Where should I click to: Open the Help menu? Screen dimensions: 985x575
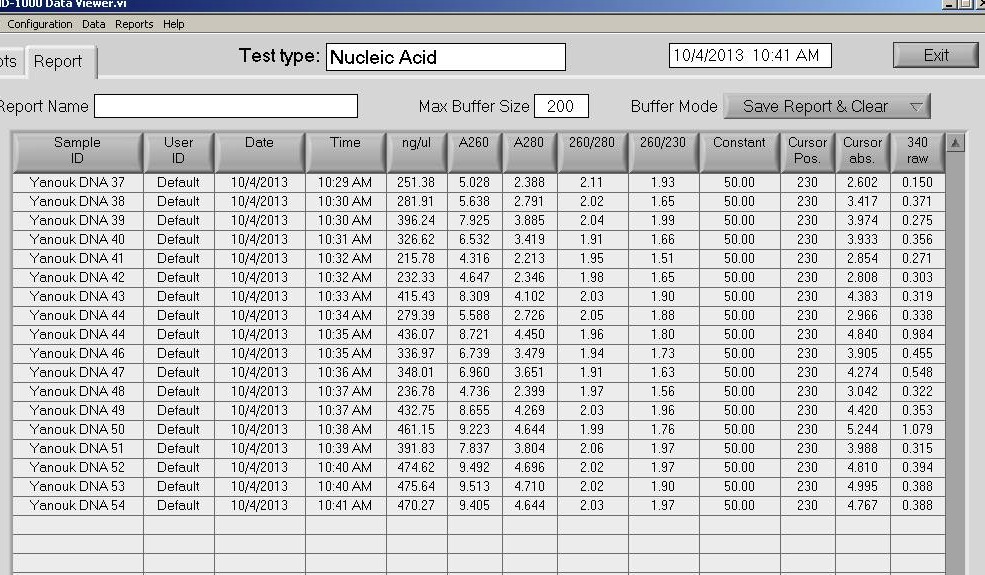(173, 24)
